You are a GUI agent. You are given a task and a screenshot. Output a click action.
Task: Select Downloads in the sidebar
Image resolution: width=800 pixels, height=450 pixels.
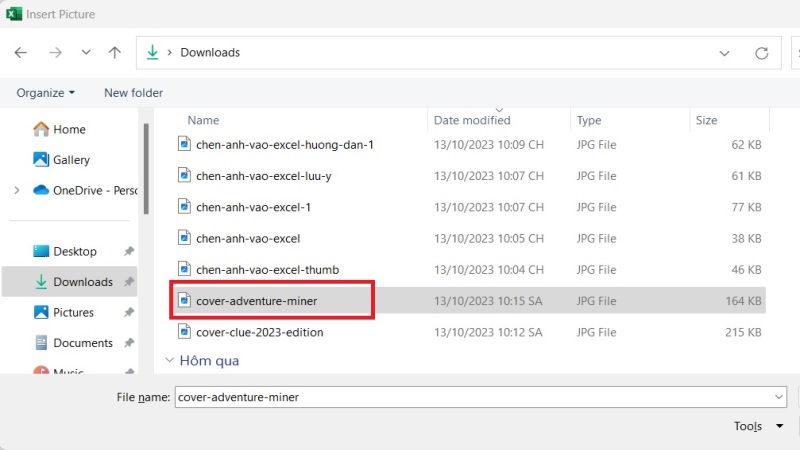(83, 282)
